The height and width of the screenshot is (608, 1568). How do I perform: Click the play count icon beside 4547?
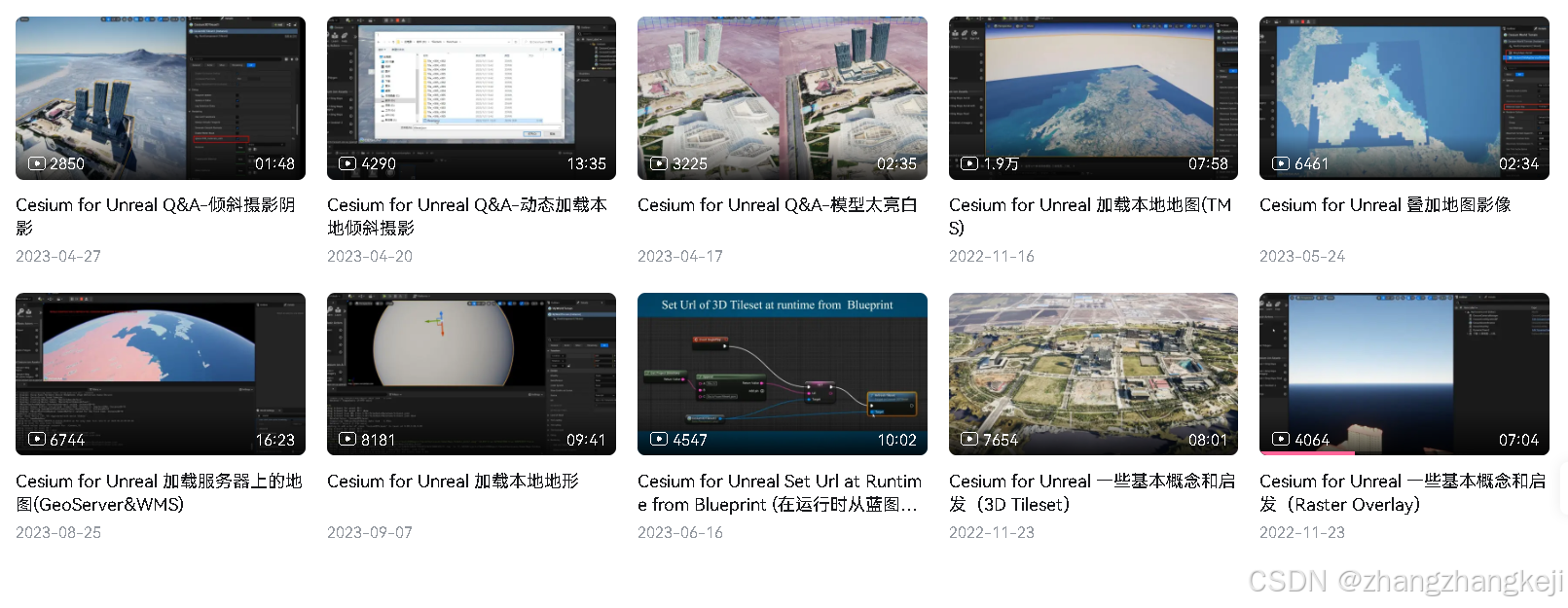pos(658,440)
